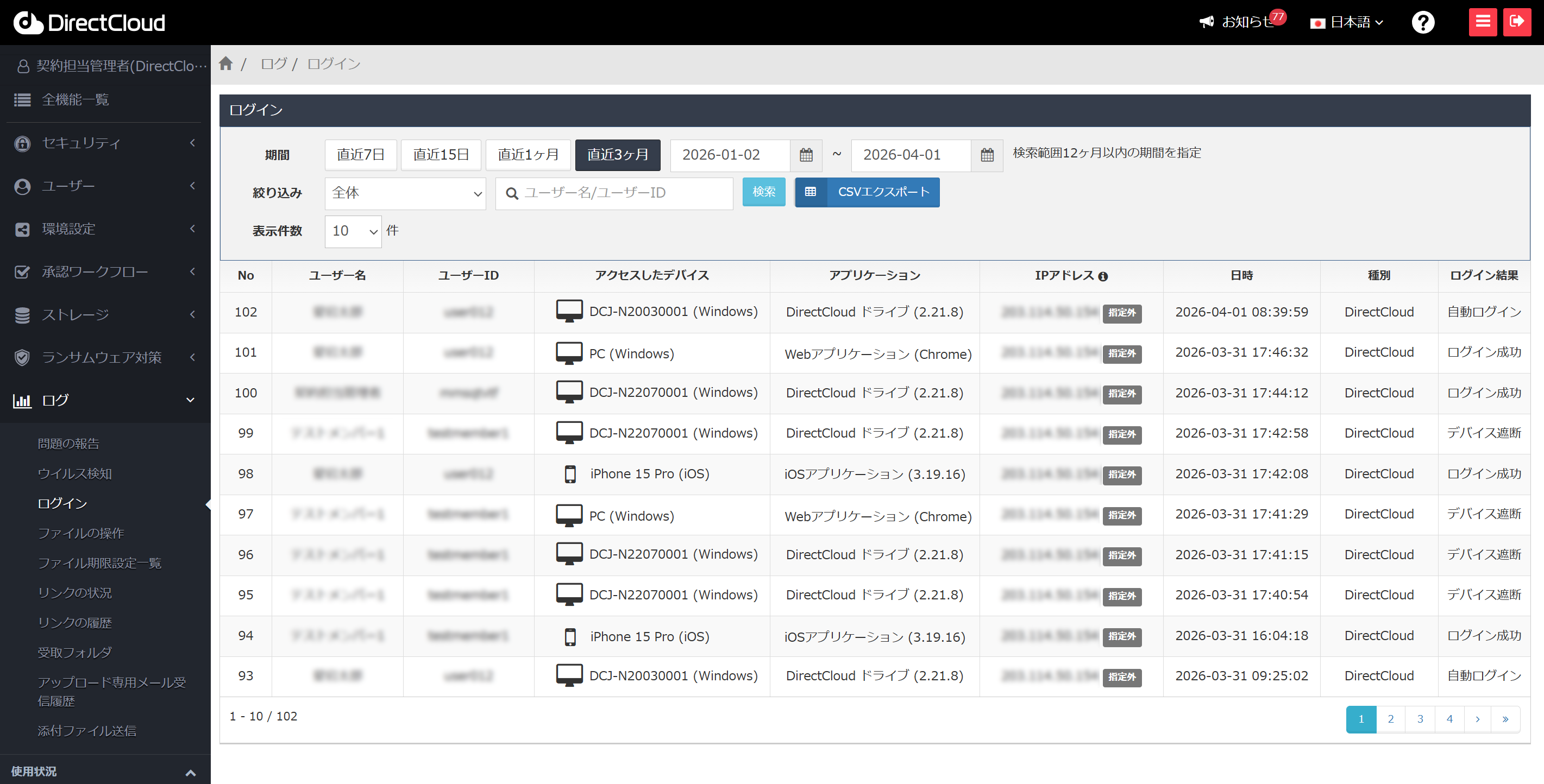Click the ユーザー person icon in sidebar
Viewport: 1544px width, 784px height.
[22, 186]
